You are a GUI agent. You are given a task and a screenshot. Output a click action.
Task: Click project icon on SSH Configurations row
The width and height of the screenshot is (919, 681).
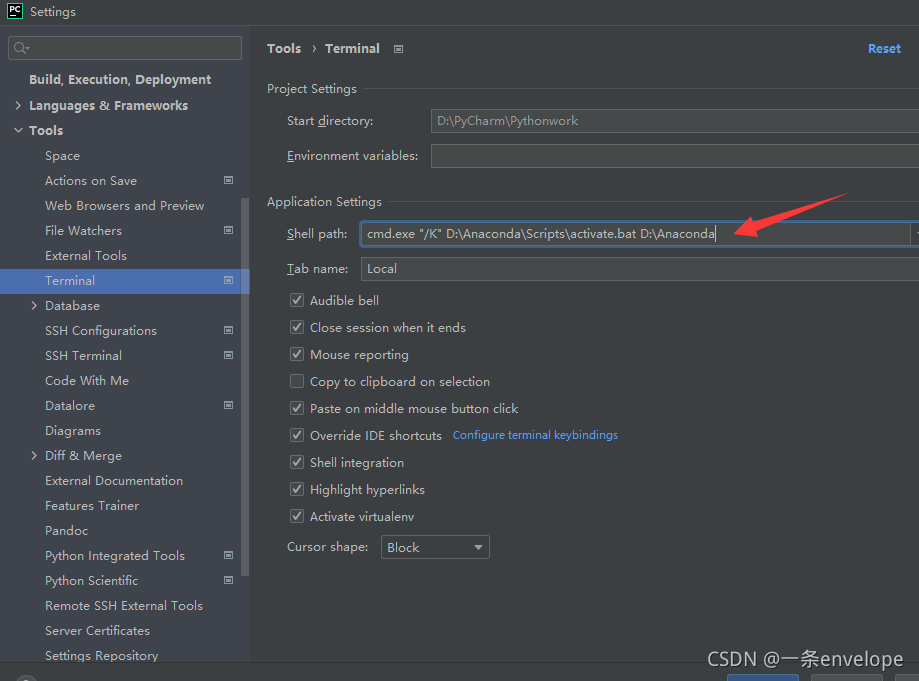pyautogui.click(x=229, y=330)
